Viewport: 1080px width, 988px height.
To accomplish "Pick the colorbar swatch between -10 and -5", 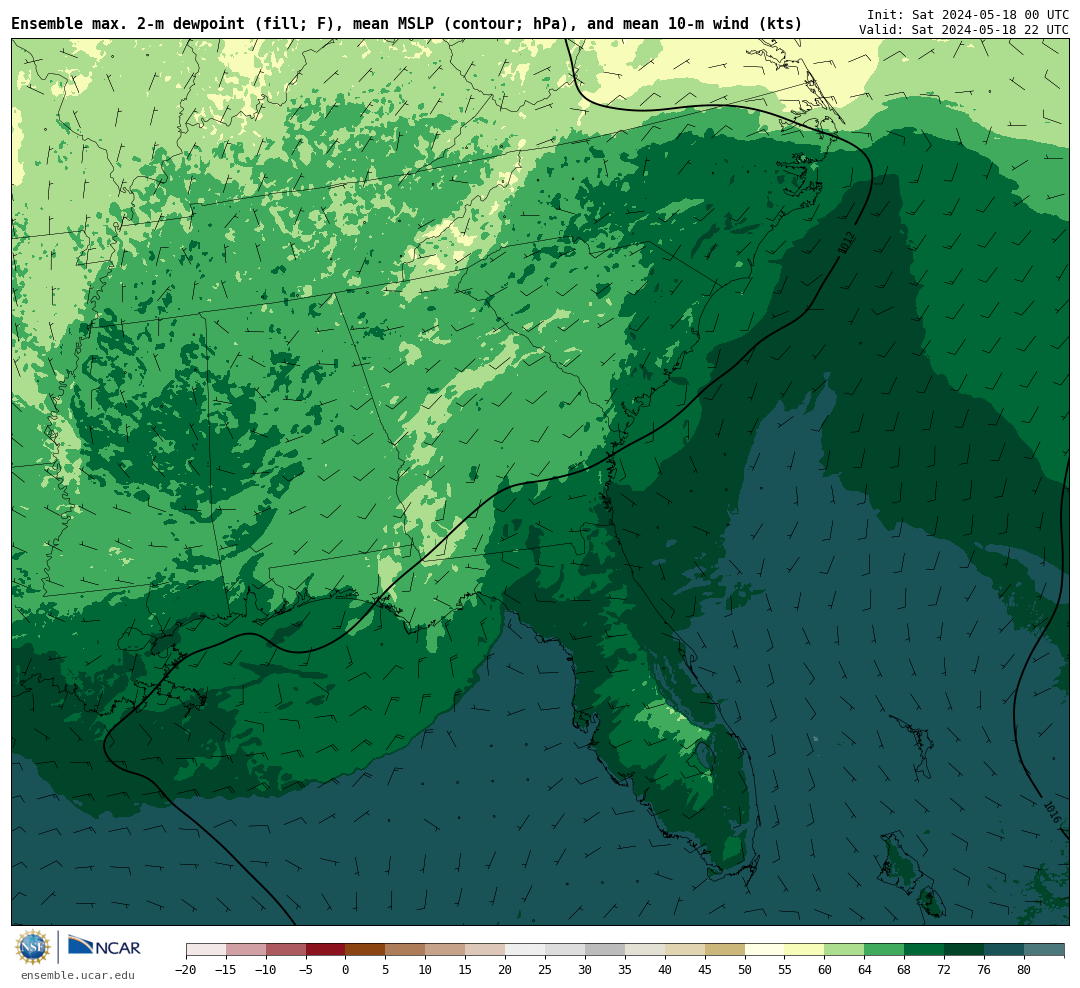I will (286, 950).
